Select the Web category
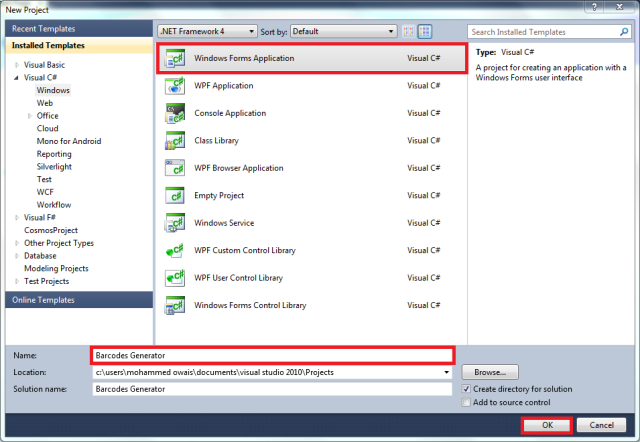The height and width of the screenshot is (442, 640). (x=44, y=103)
